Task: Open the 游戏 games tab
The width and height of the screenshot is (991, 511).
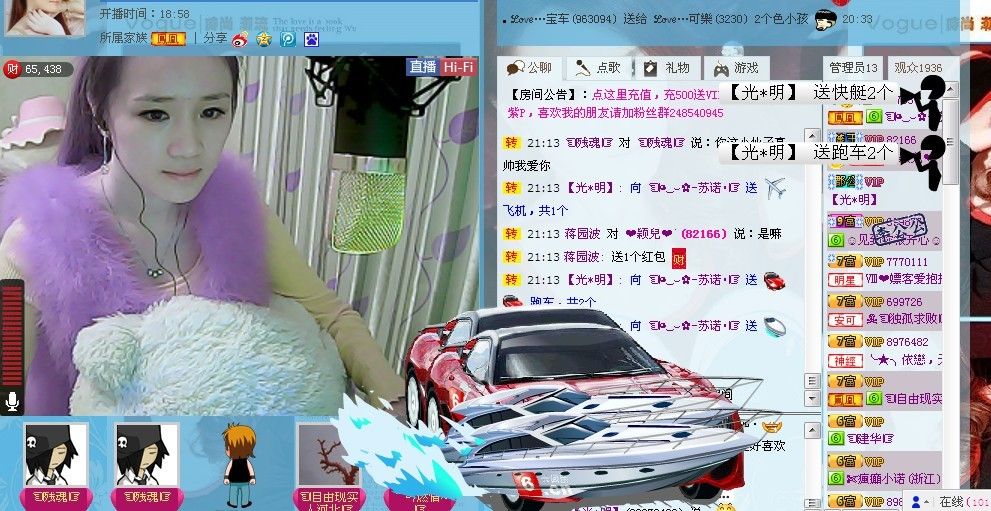Action: tap(736, 68)
